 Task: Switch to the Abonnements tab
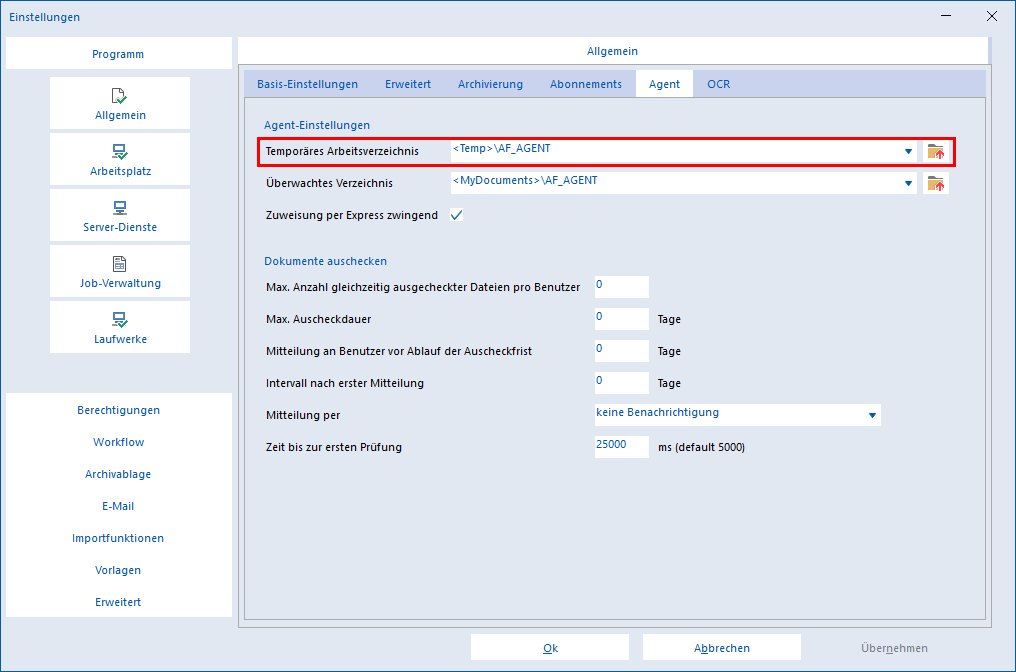(x=585, y=84)
